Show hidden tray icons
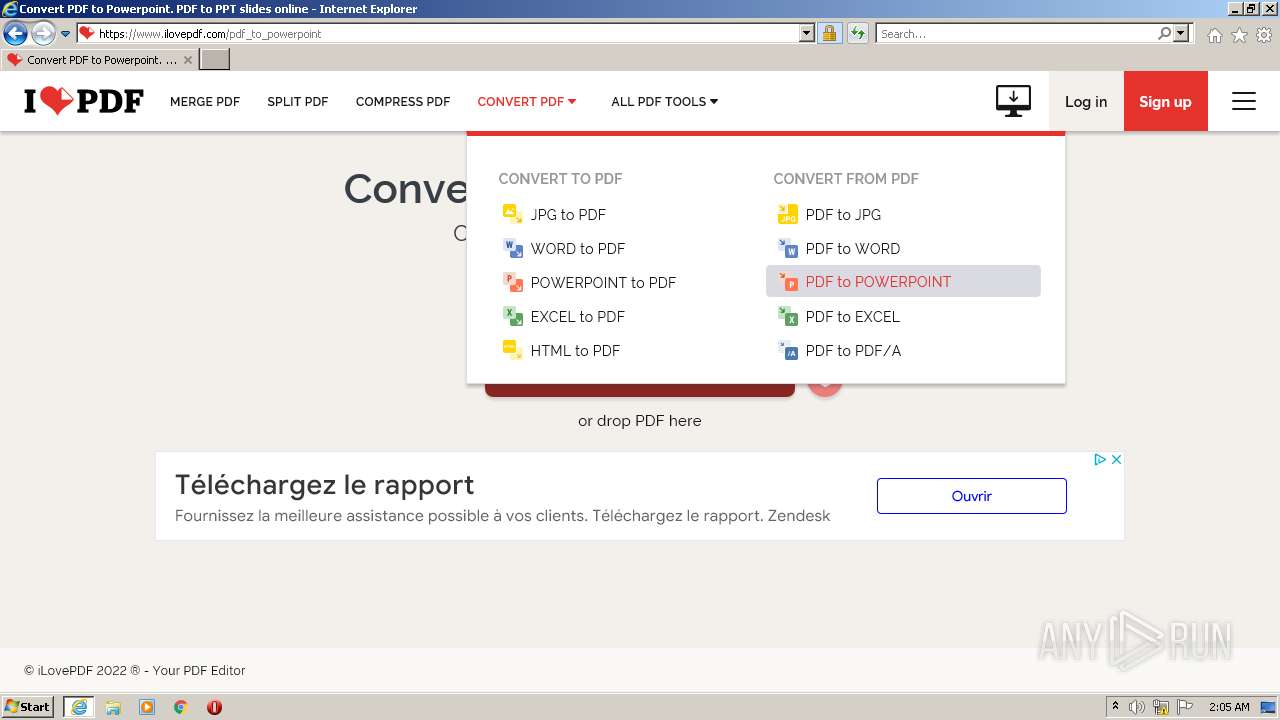 pos(1115,707)
